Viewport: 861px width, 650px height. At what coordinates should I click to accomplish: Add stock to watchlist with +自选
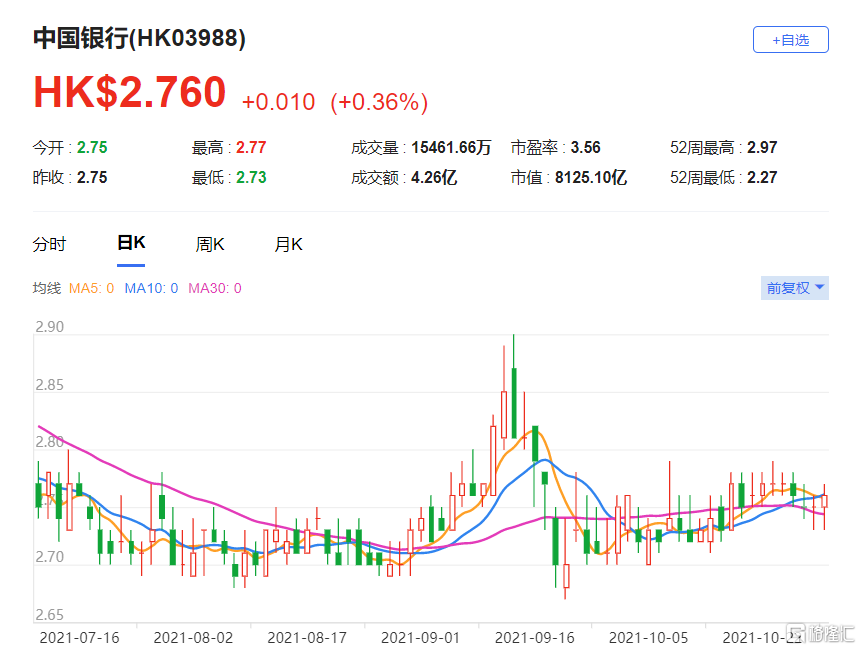pyautogui.click(x=790, y=40)
